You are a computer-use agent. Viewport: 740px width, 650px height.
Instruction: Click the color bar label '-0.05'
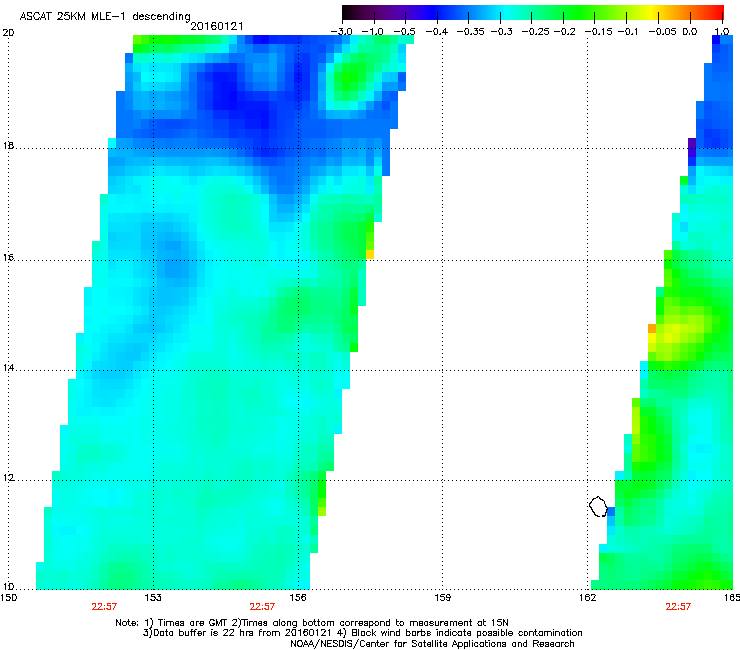(x=662, y=32)
